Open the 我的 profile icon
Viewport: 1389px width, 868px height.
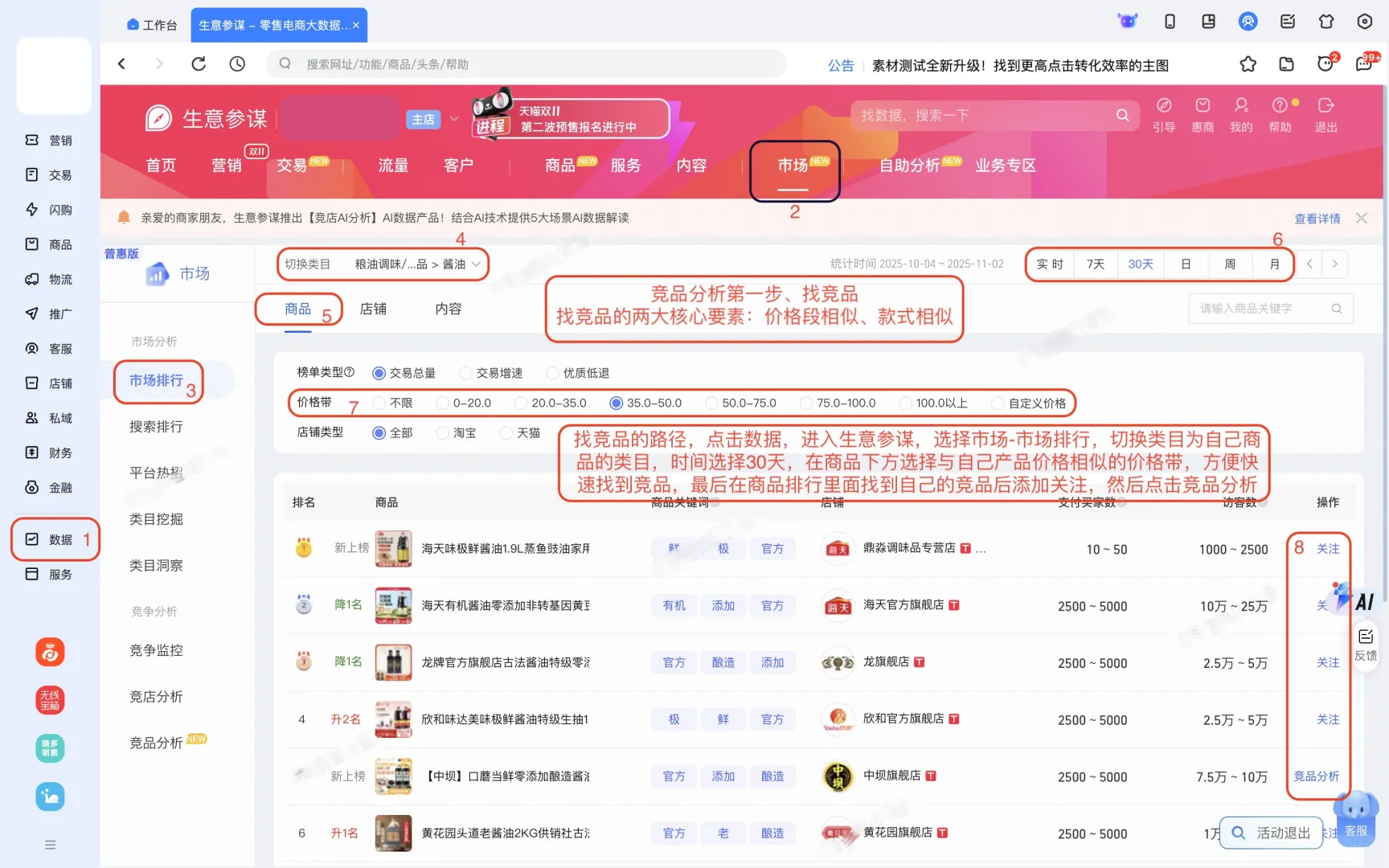point(1241,114)
